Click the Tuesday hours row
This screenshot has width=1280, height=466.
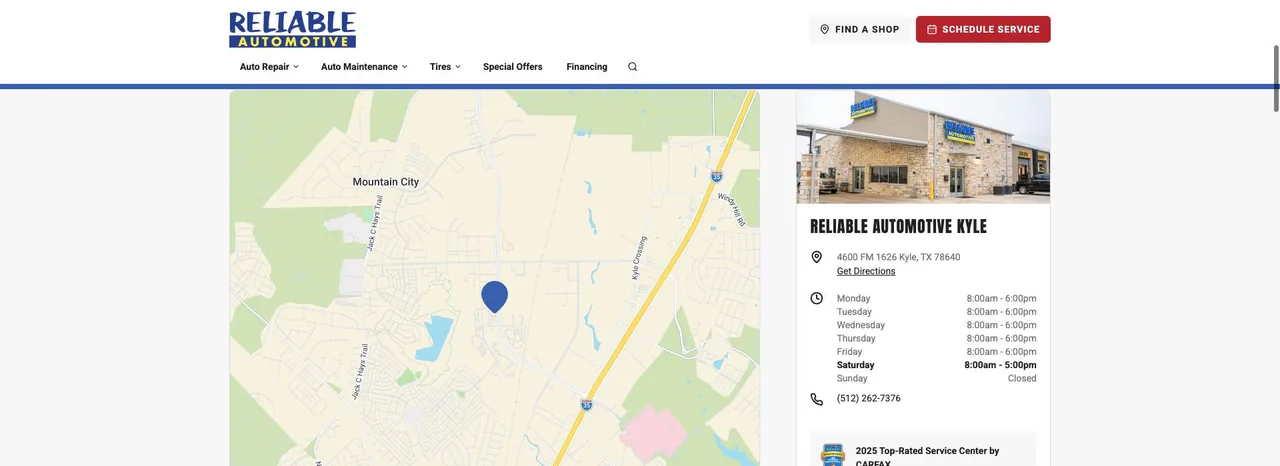pyautogui.click(x=937, y=312)
